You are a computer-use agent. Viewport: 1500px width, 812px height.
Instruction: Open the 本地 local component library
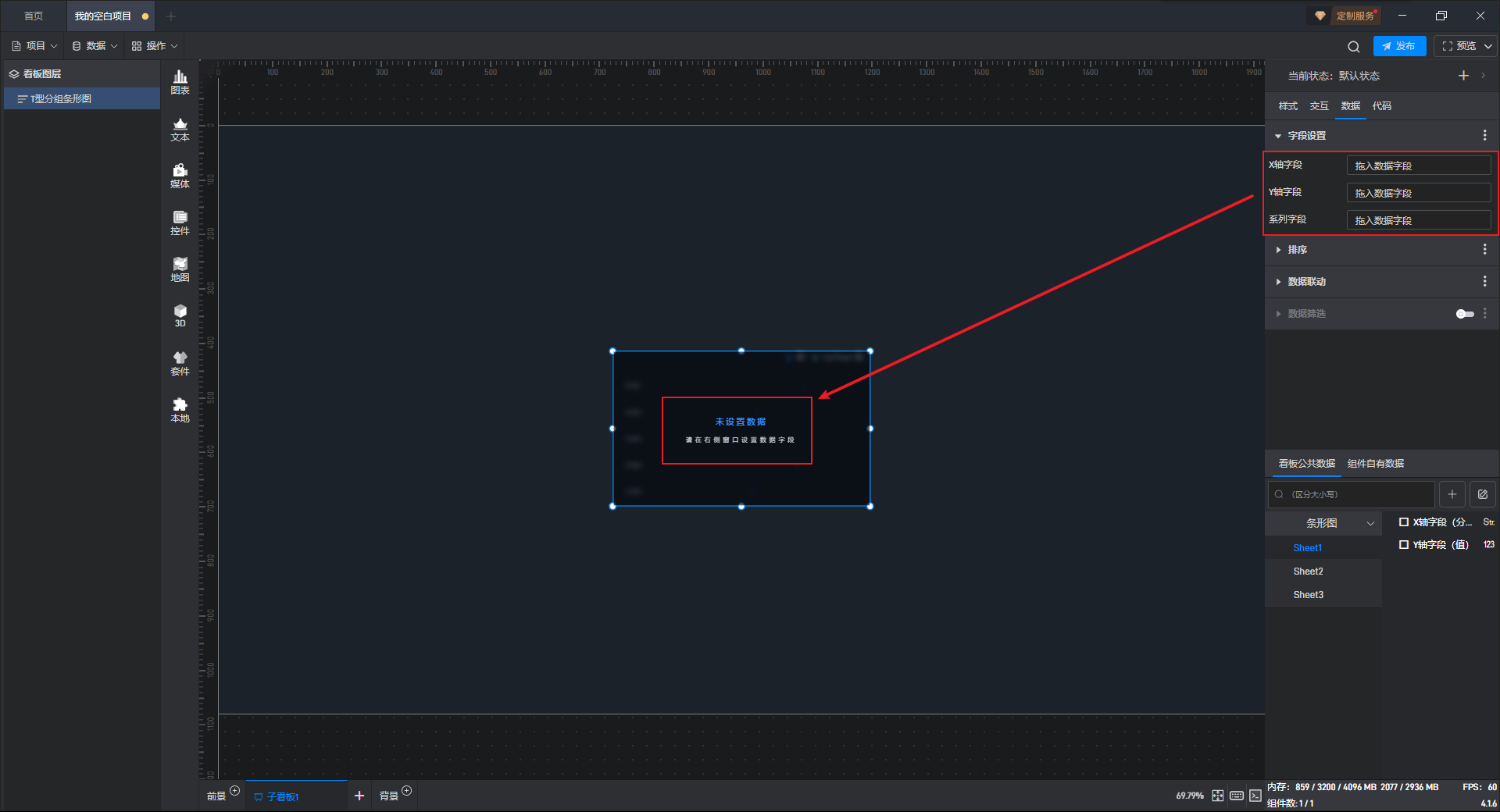click(180, 410)
